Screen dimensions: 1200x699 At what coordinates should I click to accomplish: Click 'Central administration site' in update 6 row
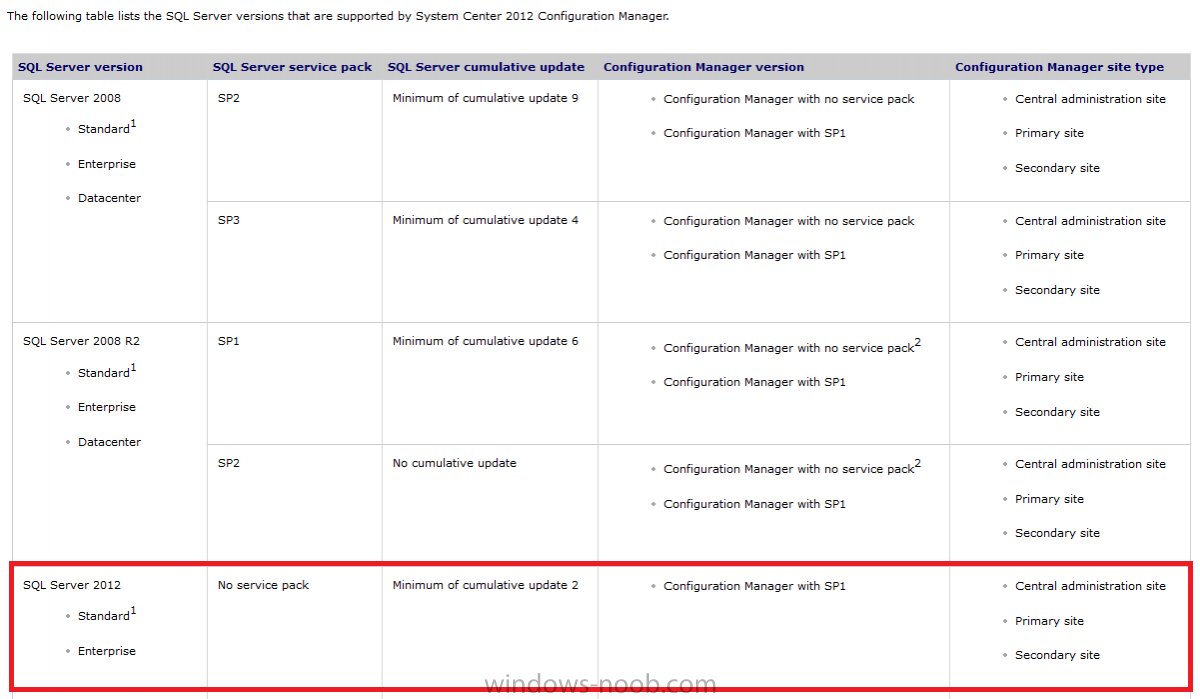pyautogui.click(x=1090, y=342)
